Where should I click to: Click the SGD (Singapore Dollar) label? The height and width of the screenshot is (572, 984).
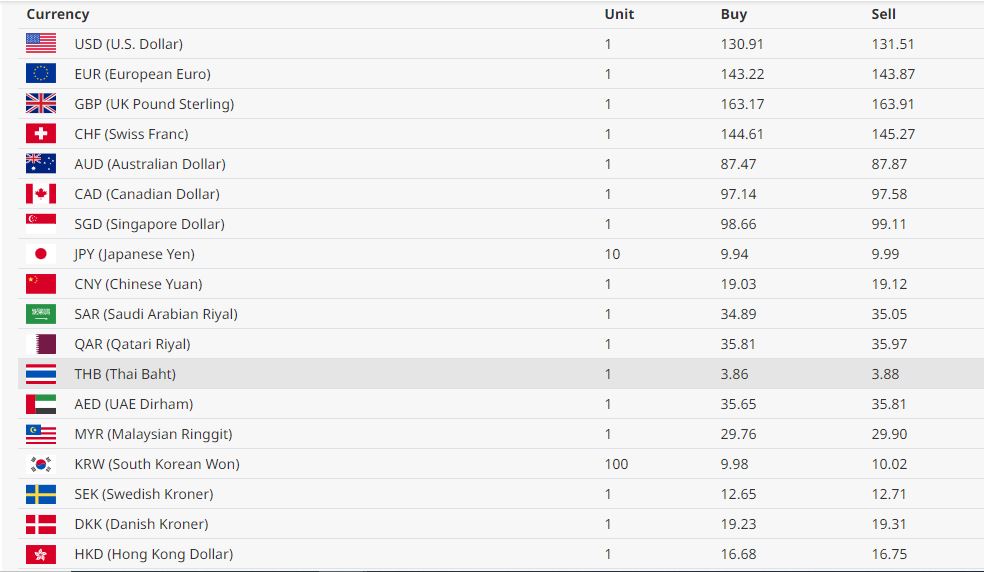click(x=149, y=224)
